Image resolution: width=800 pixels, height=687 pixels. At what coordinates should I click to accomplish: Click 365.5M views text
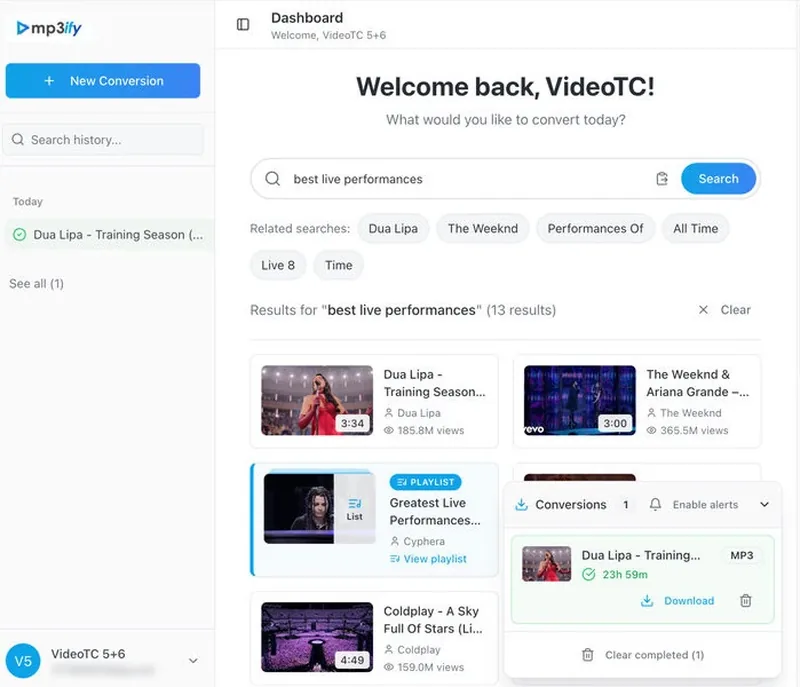click(x=694, y=430)
